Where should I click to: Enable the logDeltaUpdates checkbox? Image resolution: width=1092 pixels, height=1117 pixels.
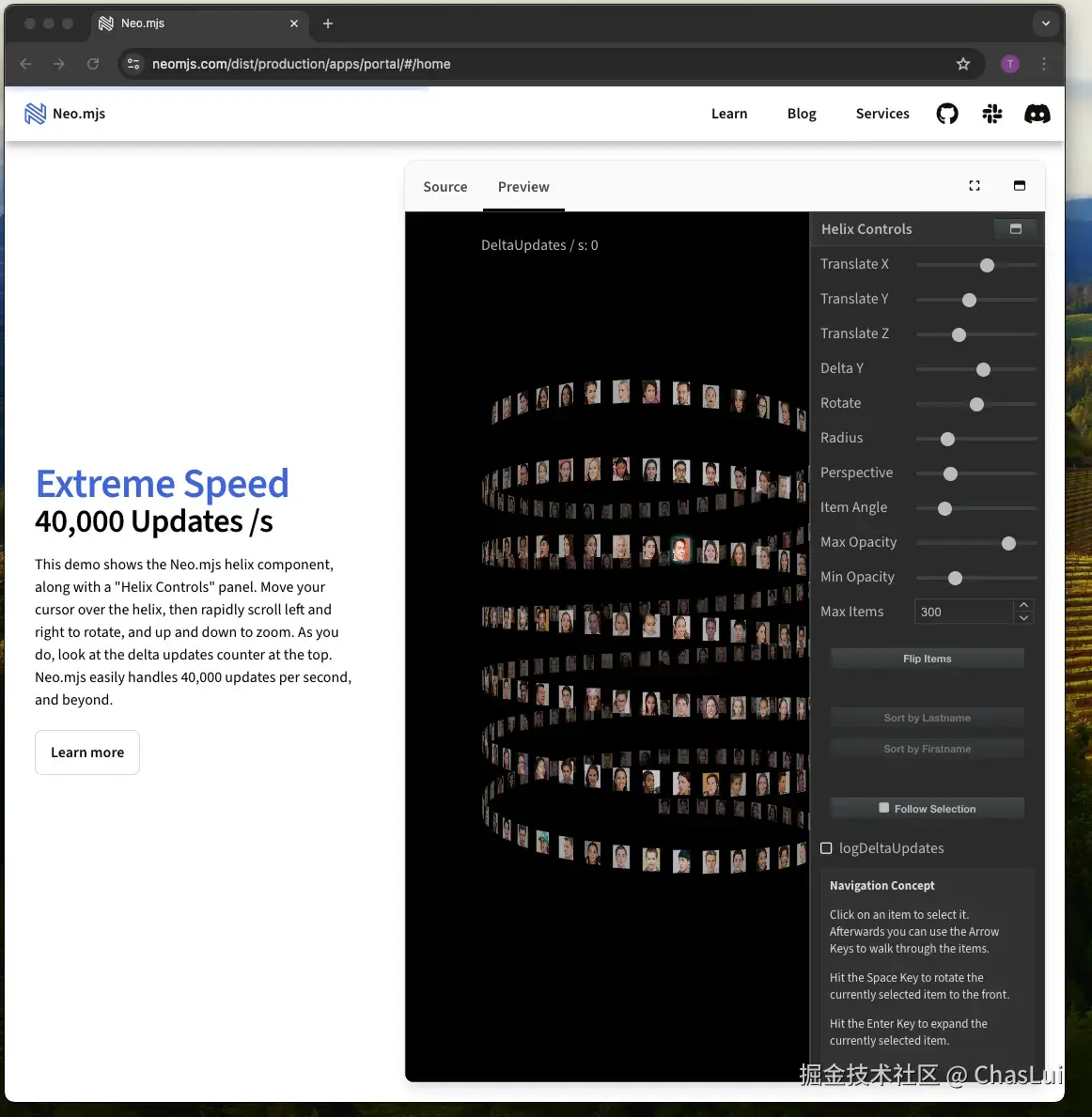click(x=826, y=847)
